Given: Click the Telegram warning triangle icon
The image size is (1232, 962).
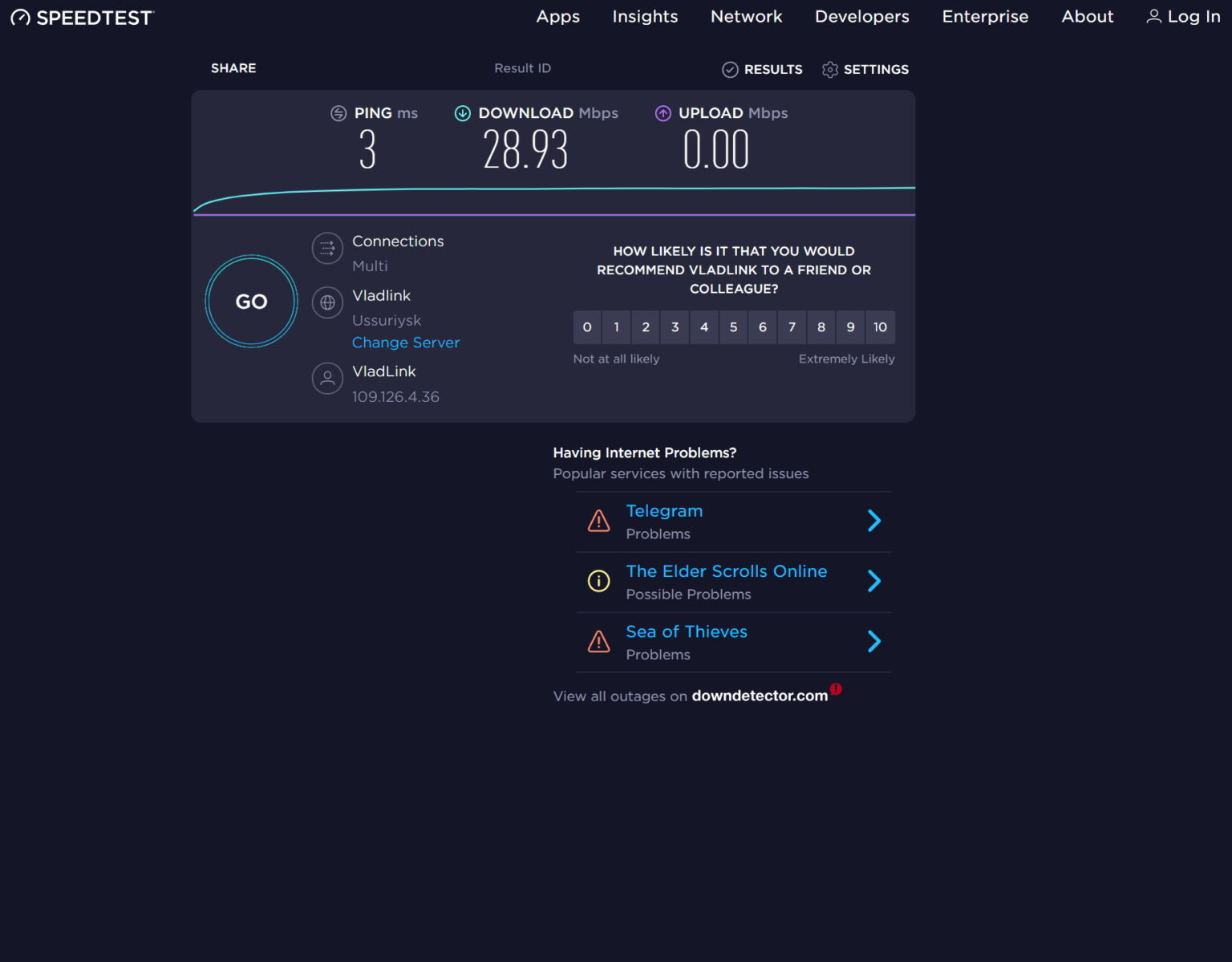Looking at the screenshot, I should pyautogui.click(x=598, y=522).
